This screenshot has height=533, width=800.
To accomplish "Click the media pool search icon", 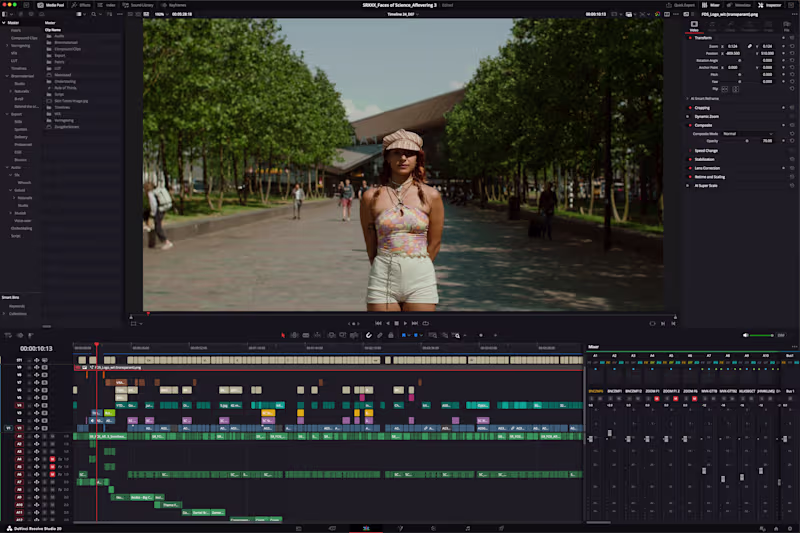I will click(x=94, y=14).
